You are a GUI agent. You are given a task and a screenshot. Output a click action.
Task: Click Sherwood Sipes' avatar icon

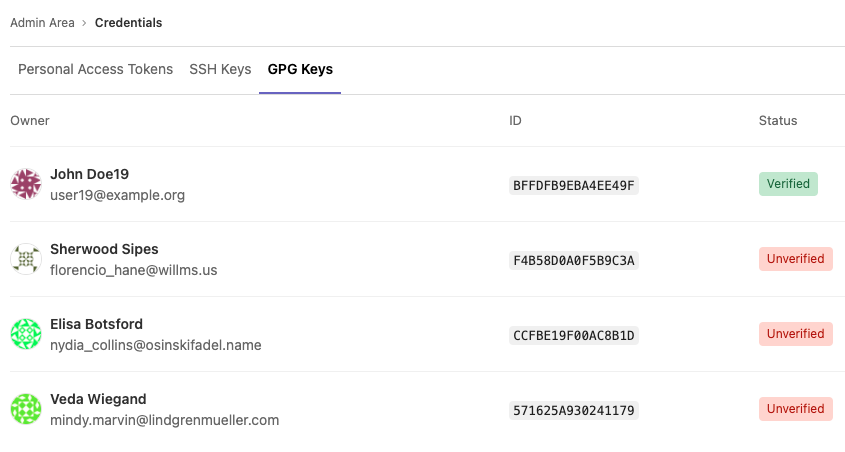(25, 259)
